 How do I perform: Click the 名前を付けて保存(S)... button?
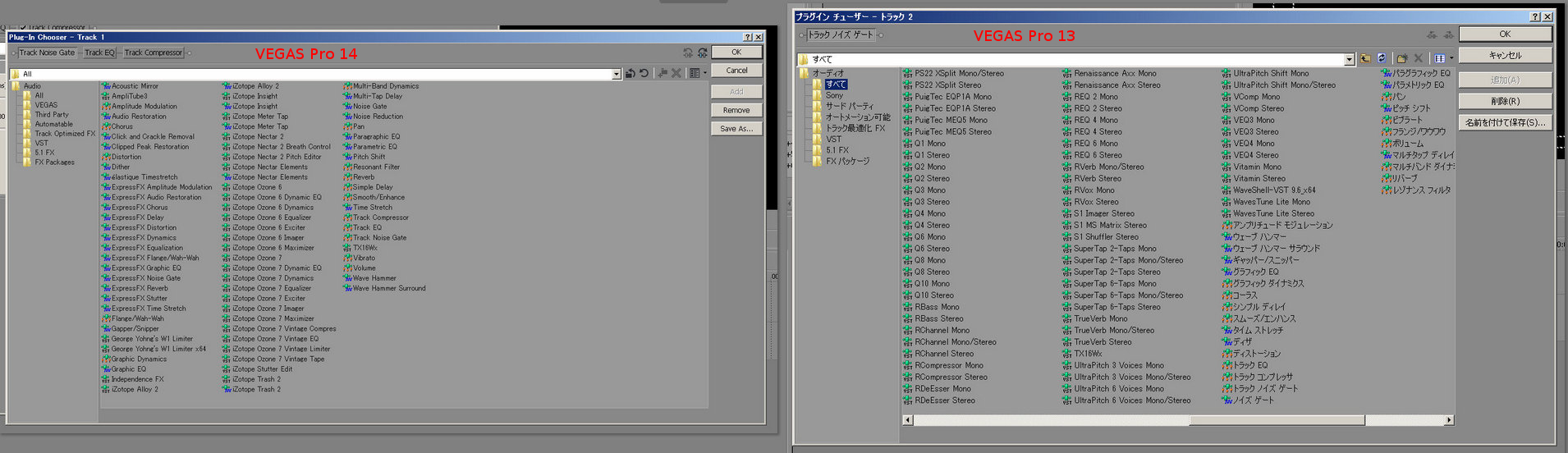[x=1505, y=122]
